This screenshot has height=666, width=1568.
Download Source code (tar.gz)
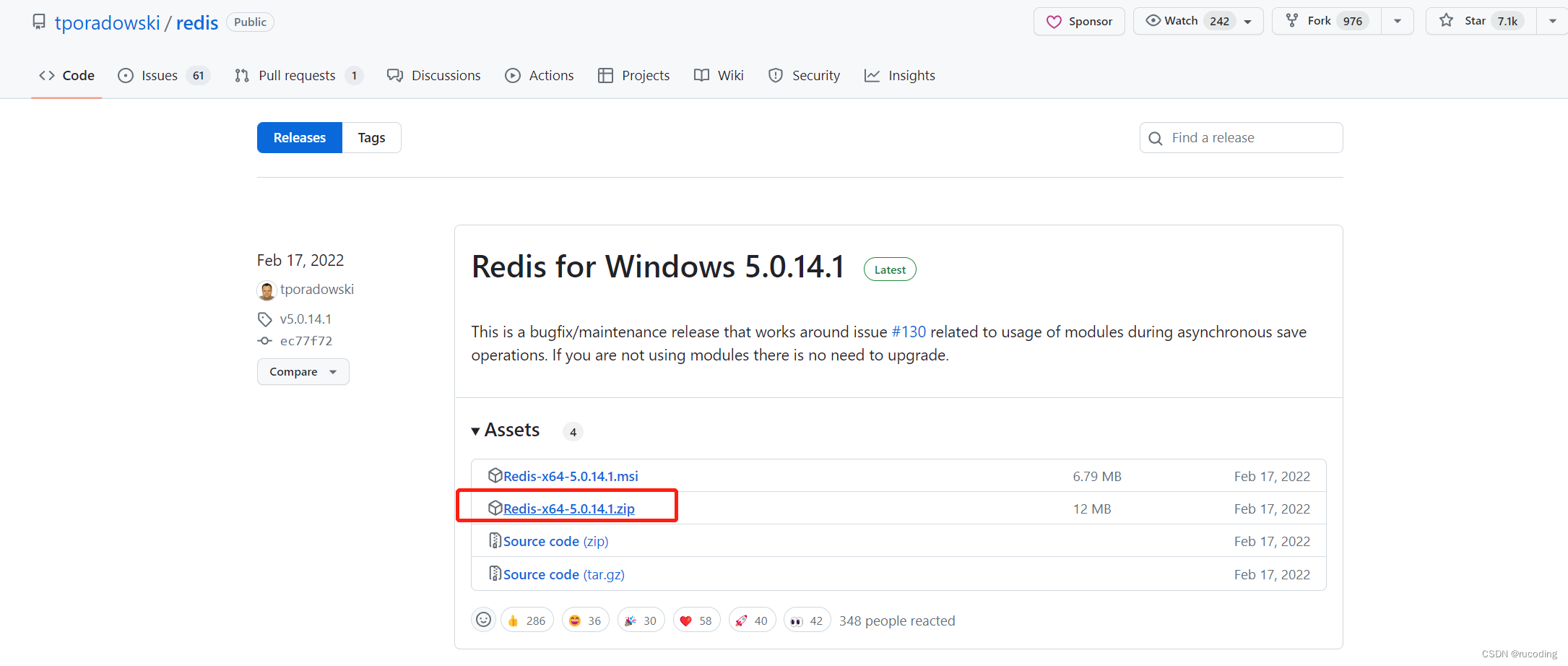563,574
